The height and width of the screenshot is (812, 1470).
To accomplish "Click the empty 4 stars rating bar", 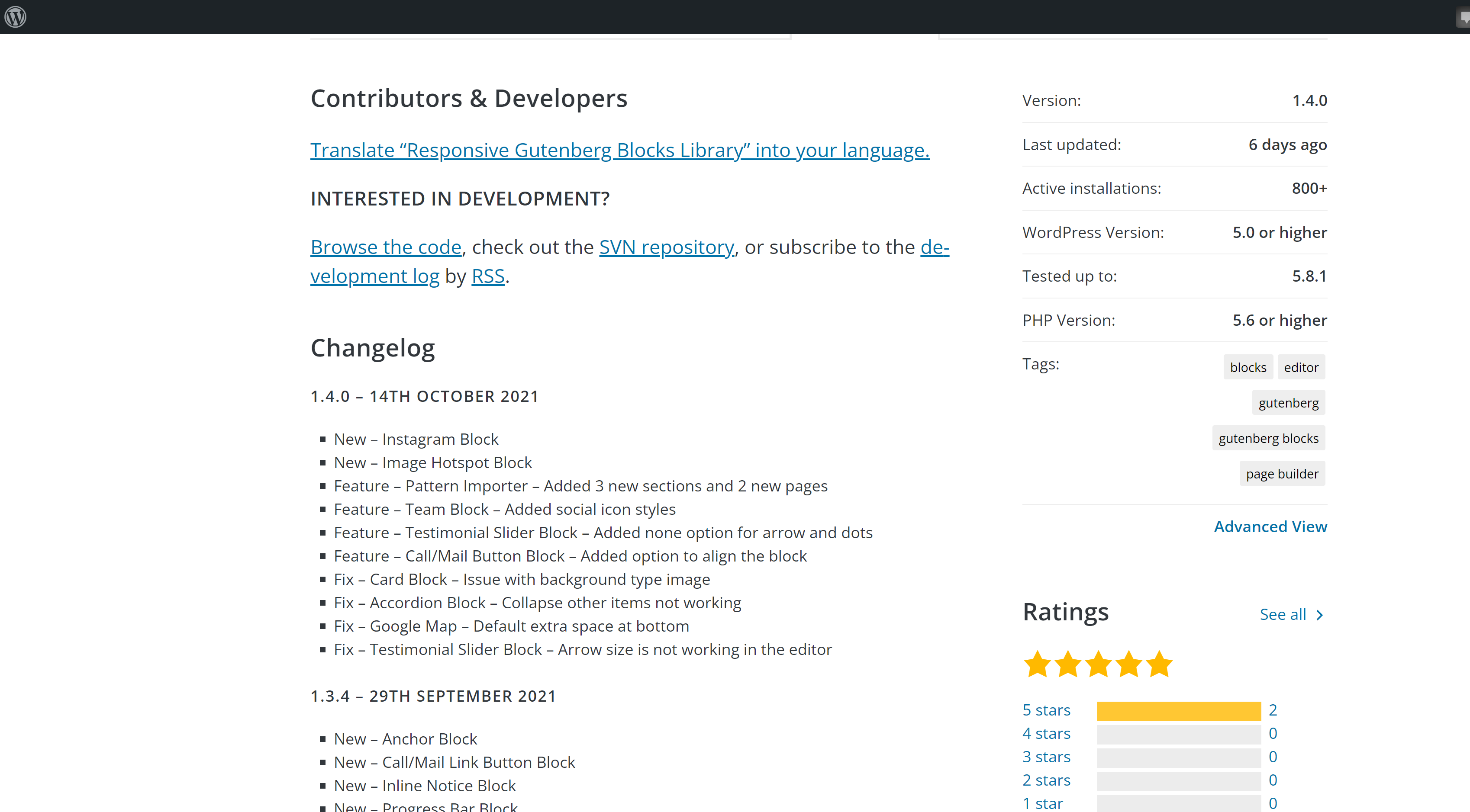I will coord(1178,735).
